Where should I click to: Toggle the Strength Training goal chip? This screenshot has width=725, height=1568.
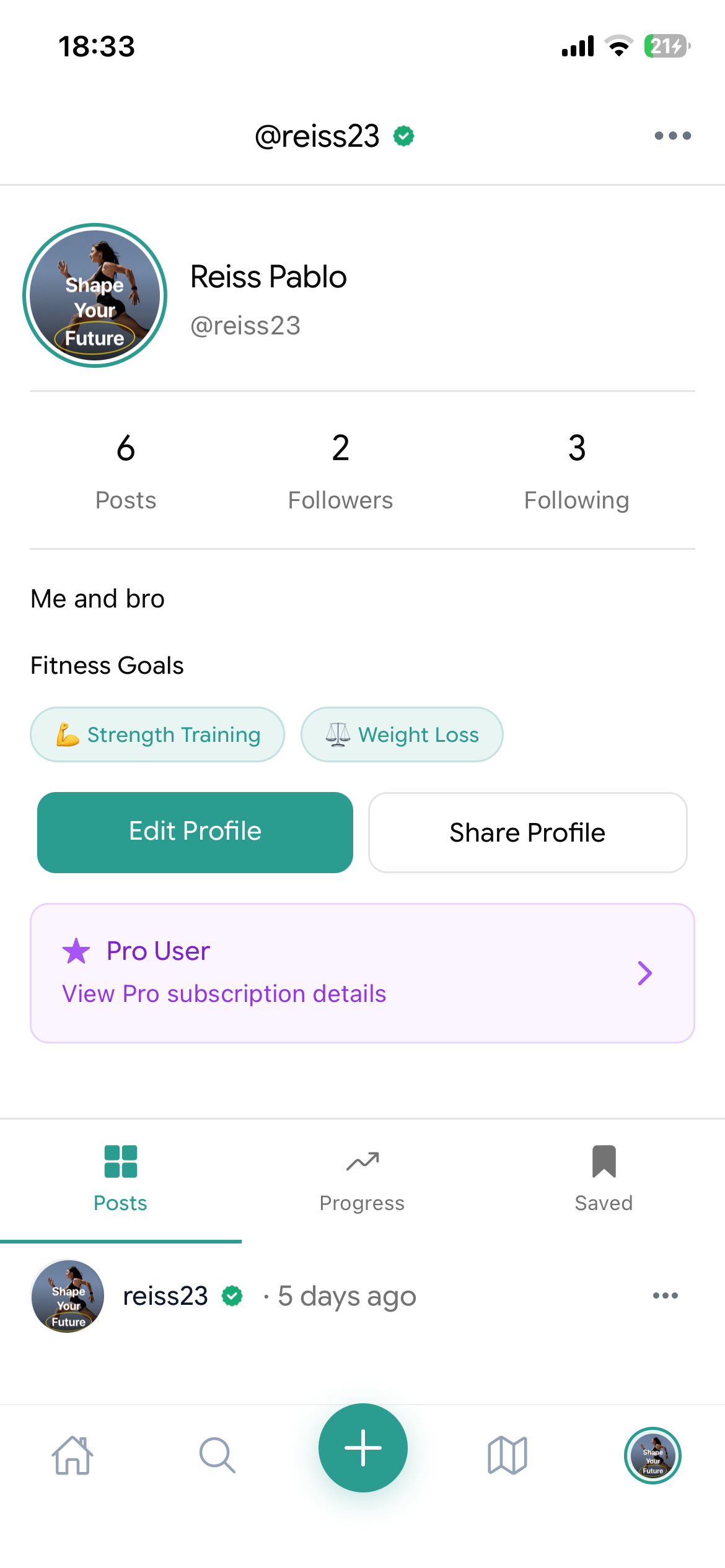pyautogui.click(x=157, y=734)
